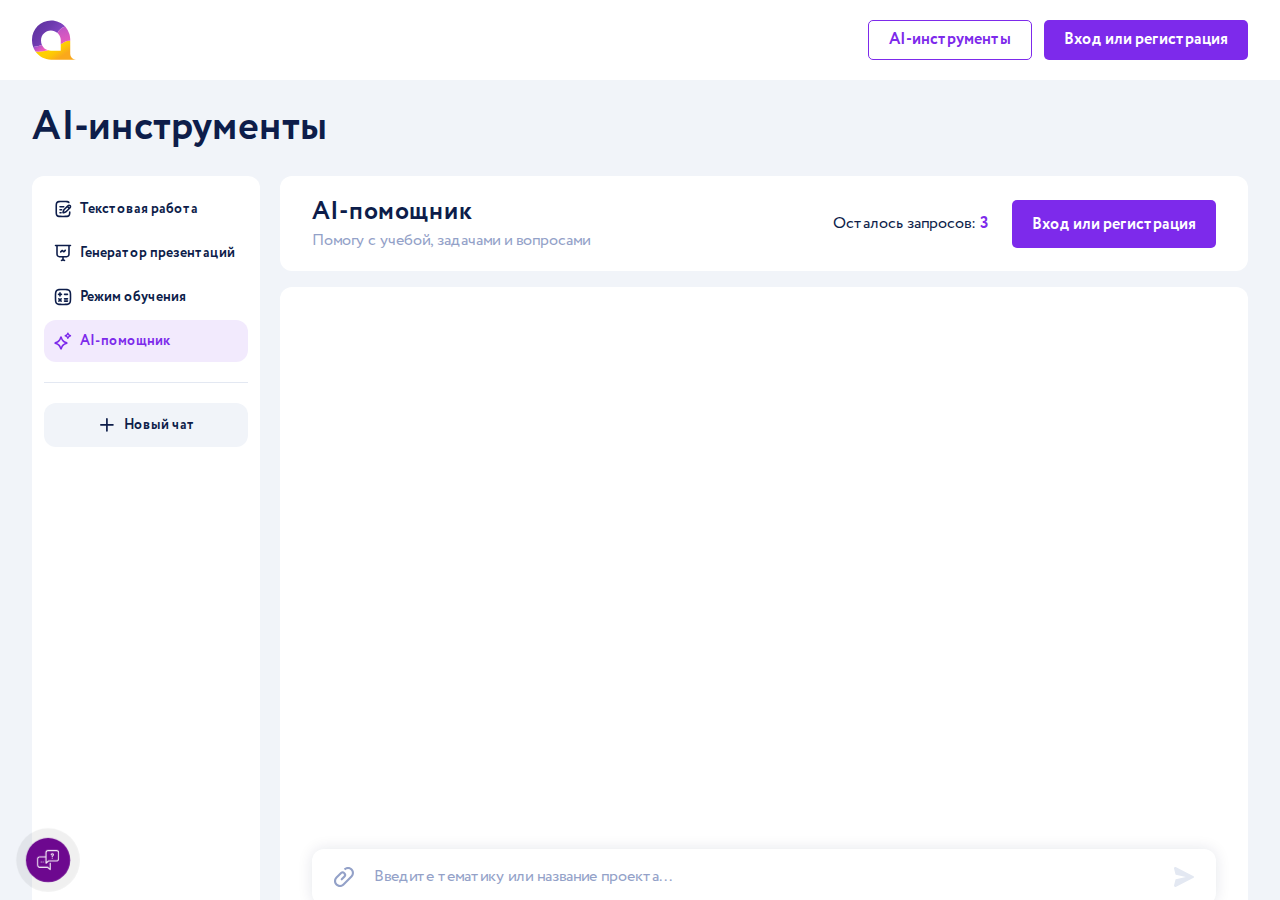Click the Текстовая работа pencil icon
This screenshot has height=900, width=1280.
(63, 209)
